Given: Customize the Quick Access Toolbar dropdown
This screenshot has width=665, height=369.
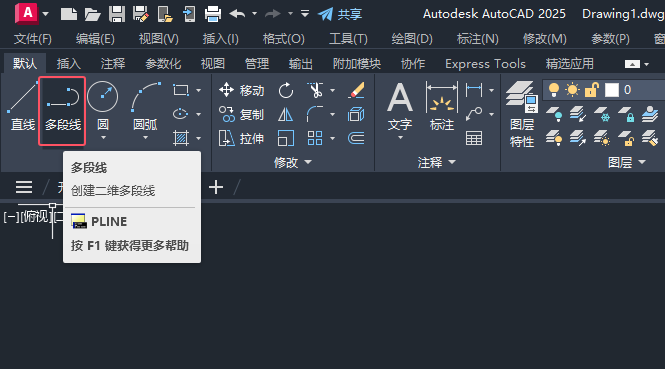Looking at the screenshot, I should [305, 14].
